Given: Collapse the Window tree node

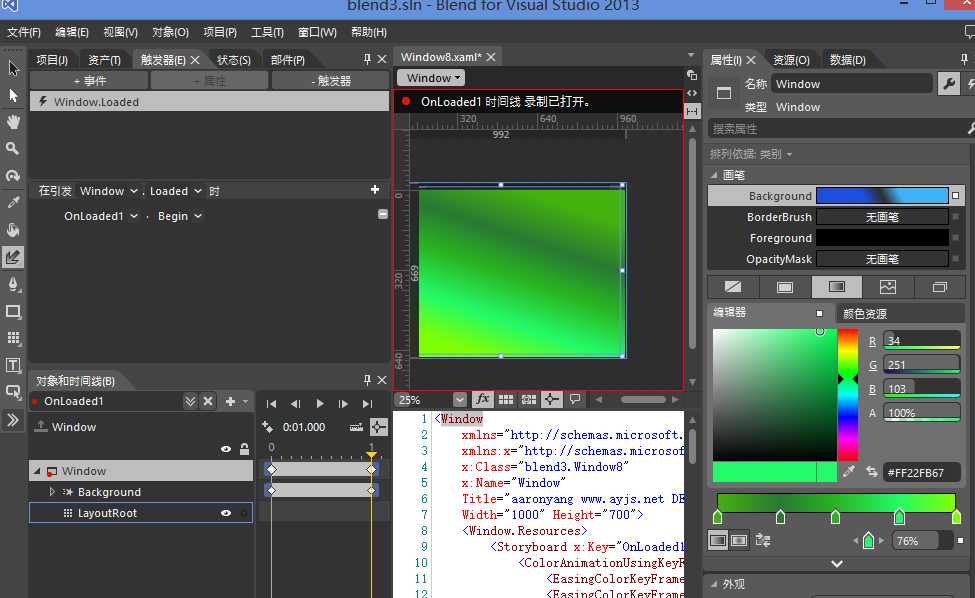Looking at the screenshot, I should pos(37,471).
